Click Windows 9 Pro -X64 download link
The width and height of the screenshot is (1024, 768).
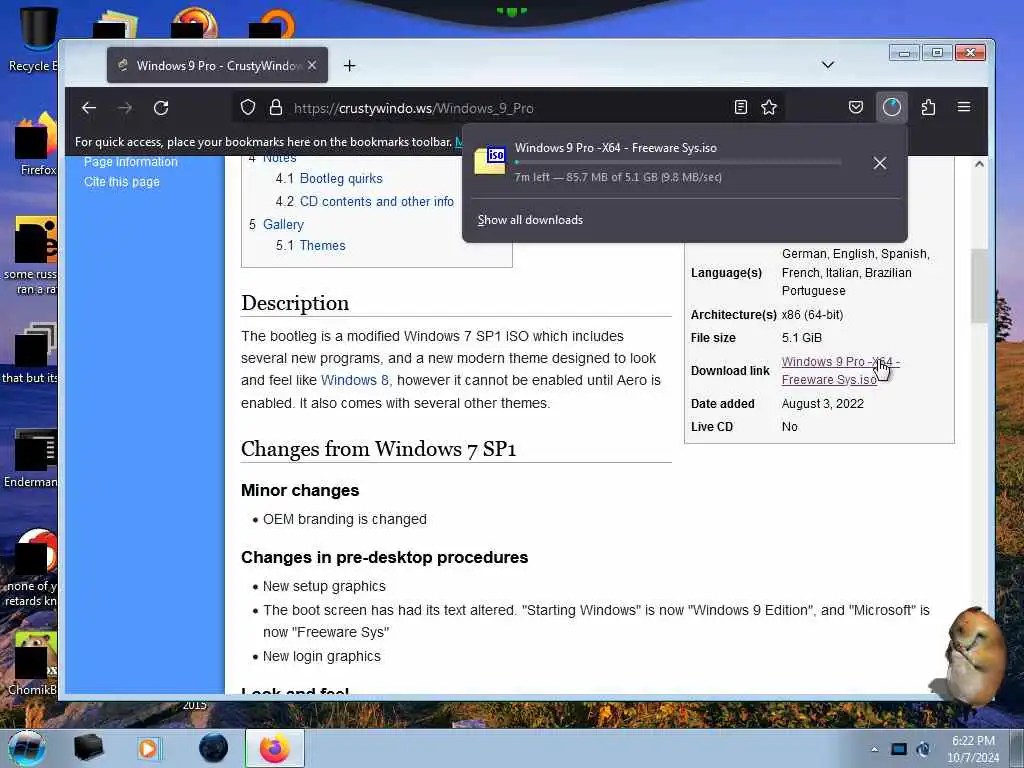point(840,370)
